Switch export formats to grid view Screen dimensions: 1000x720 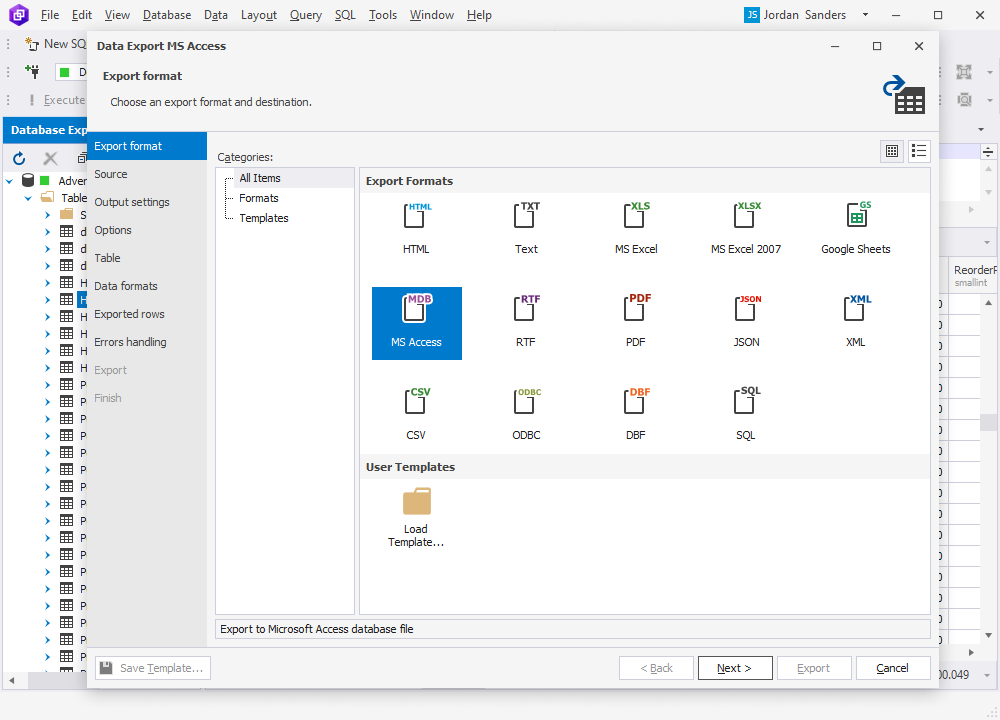(891, 151)
